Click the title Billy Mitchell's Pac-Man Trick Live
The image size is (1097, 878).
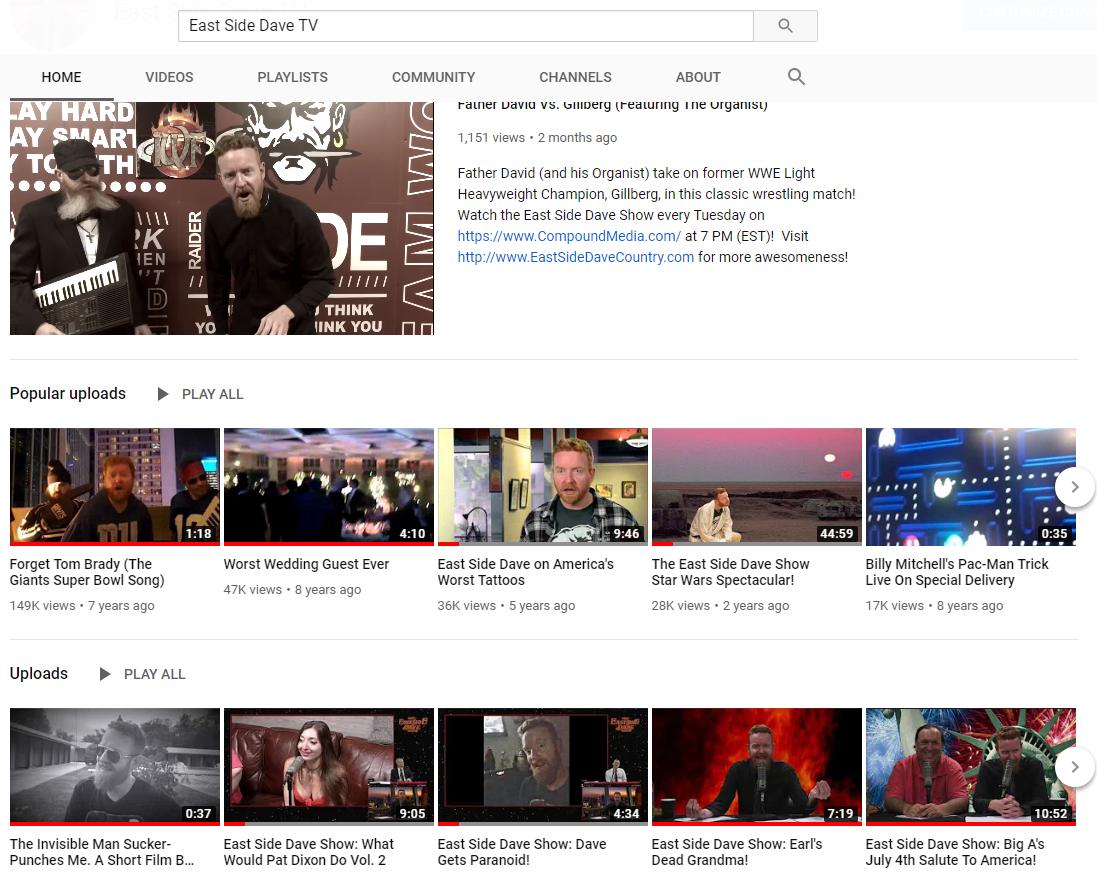coord(957,572)
